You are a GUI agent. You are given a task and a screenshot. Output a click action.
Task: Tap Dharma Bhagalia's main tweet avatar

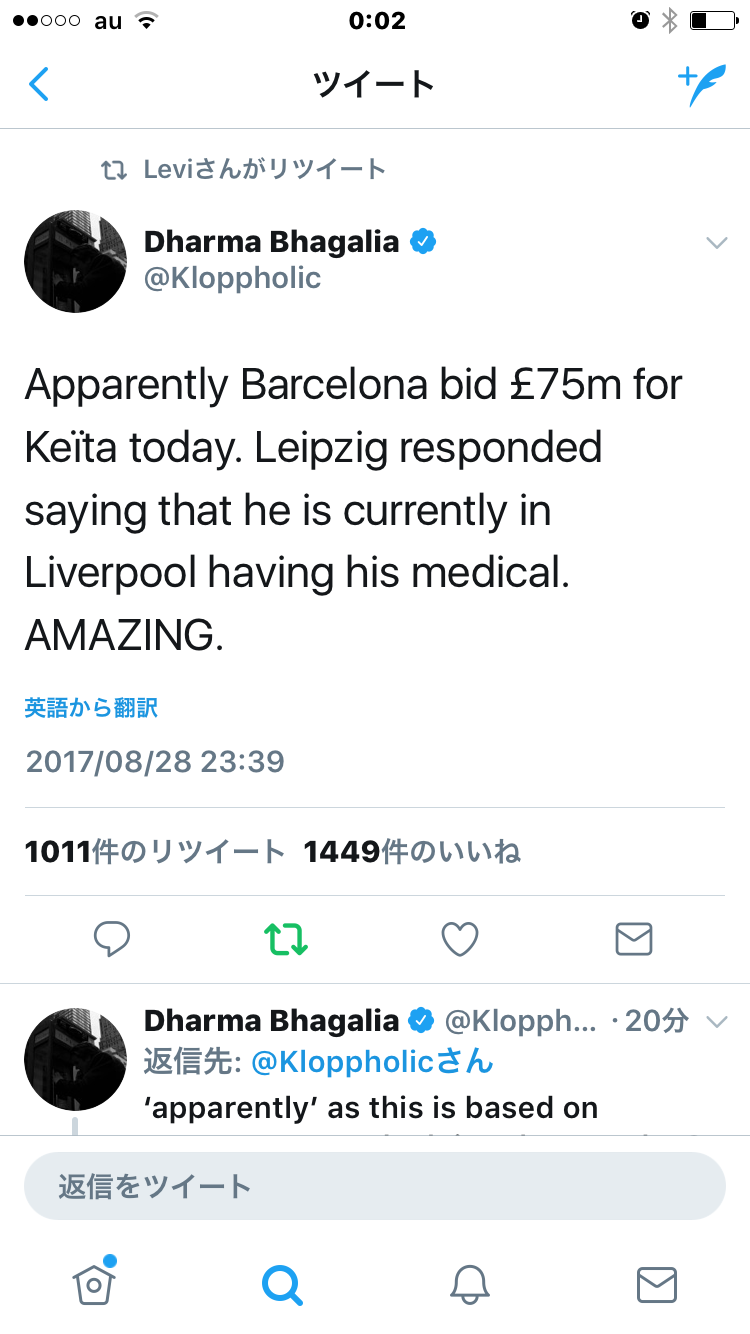[75, 260]
